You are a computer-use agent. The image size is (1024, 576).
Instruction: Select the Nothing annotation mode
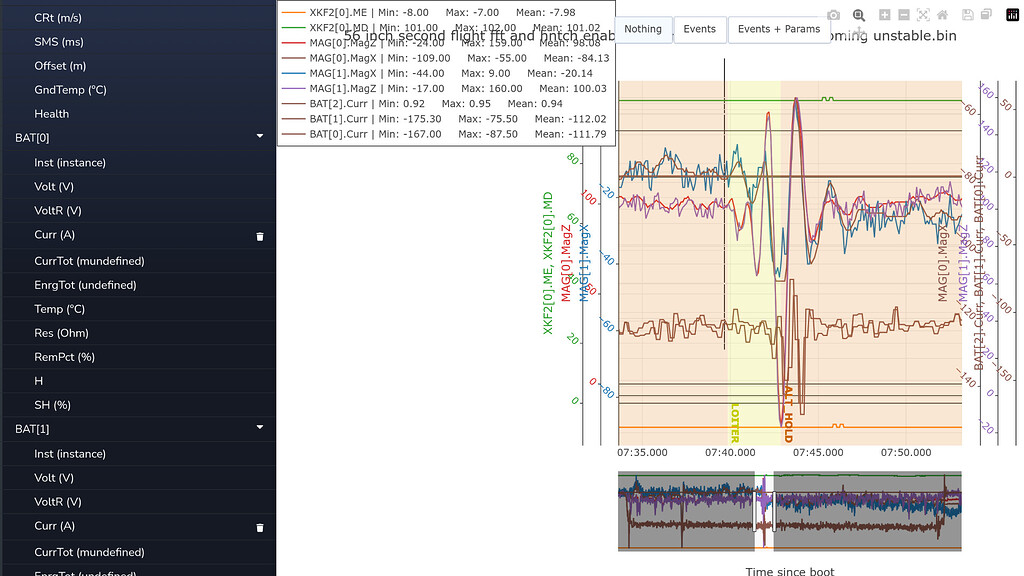(643, 29)
